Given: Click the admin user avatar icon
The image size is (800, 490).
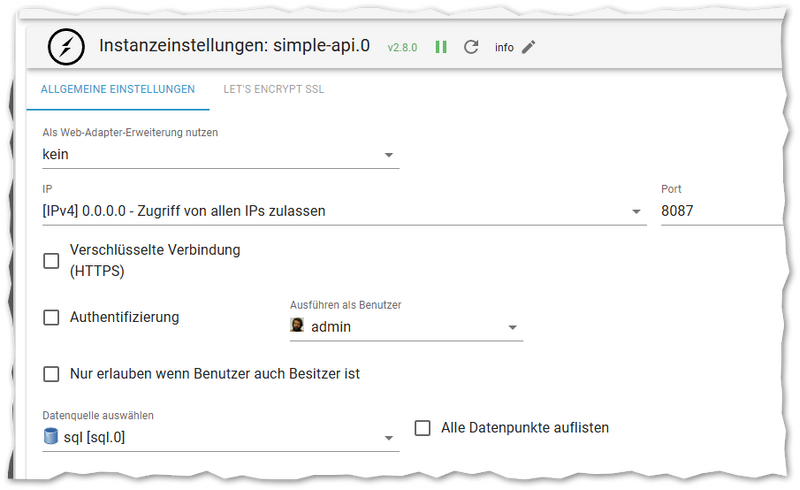Looking at the screenshot, I should [x=297, y=326].
